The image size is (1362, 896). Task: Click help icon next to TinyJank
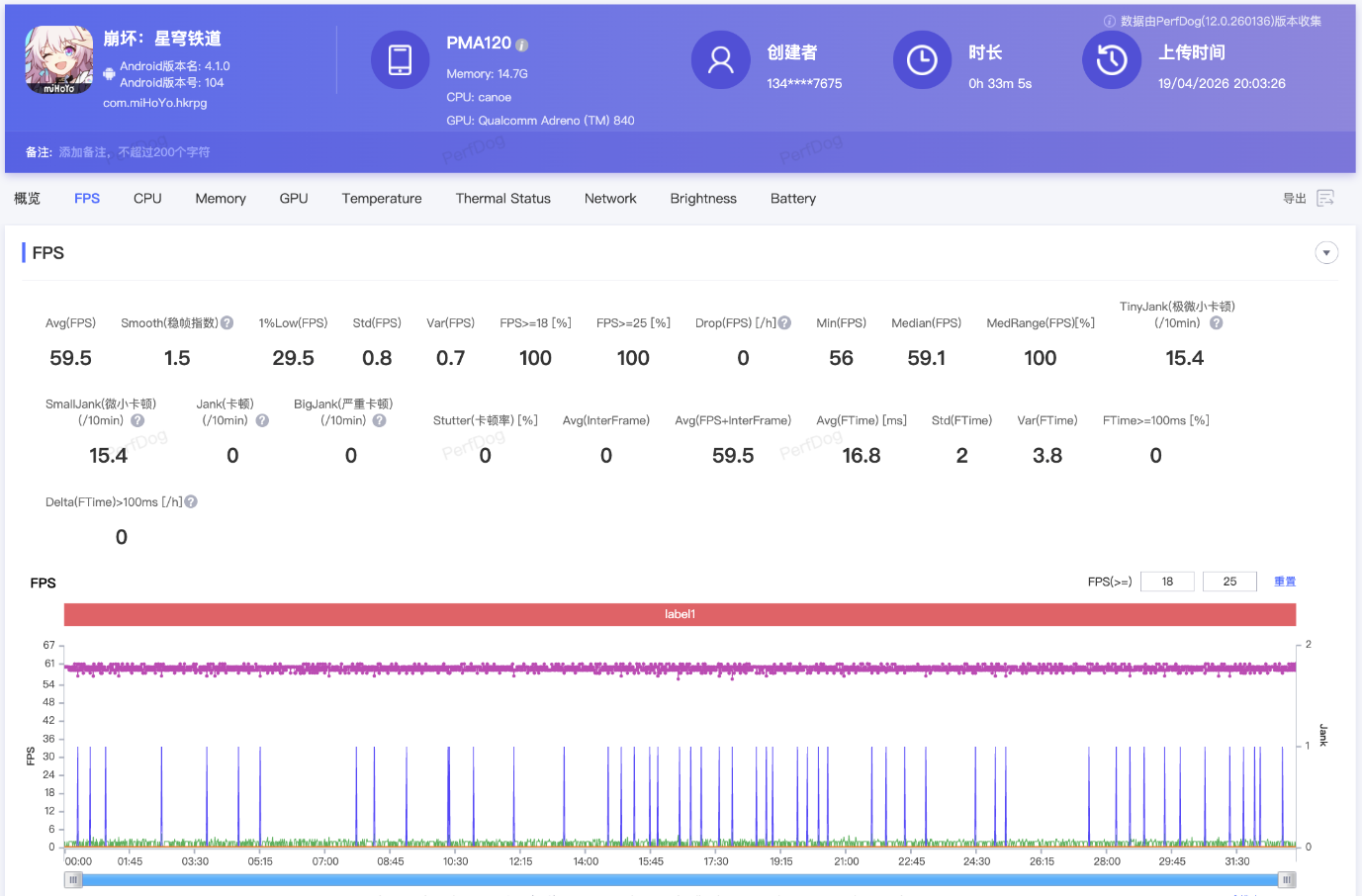[1217, 323]
